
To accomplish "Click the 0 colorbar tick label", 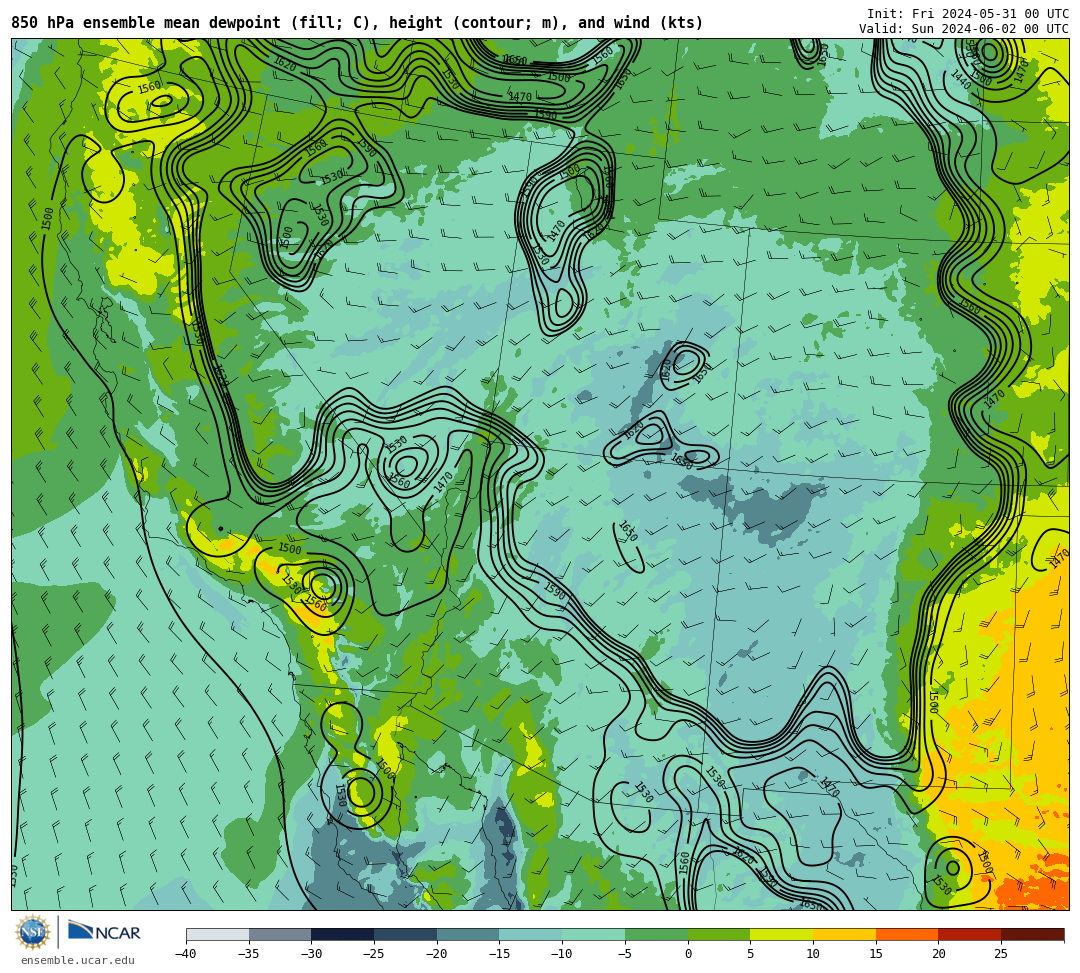I will tap(687, 954).
